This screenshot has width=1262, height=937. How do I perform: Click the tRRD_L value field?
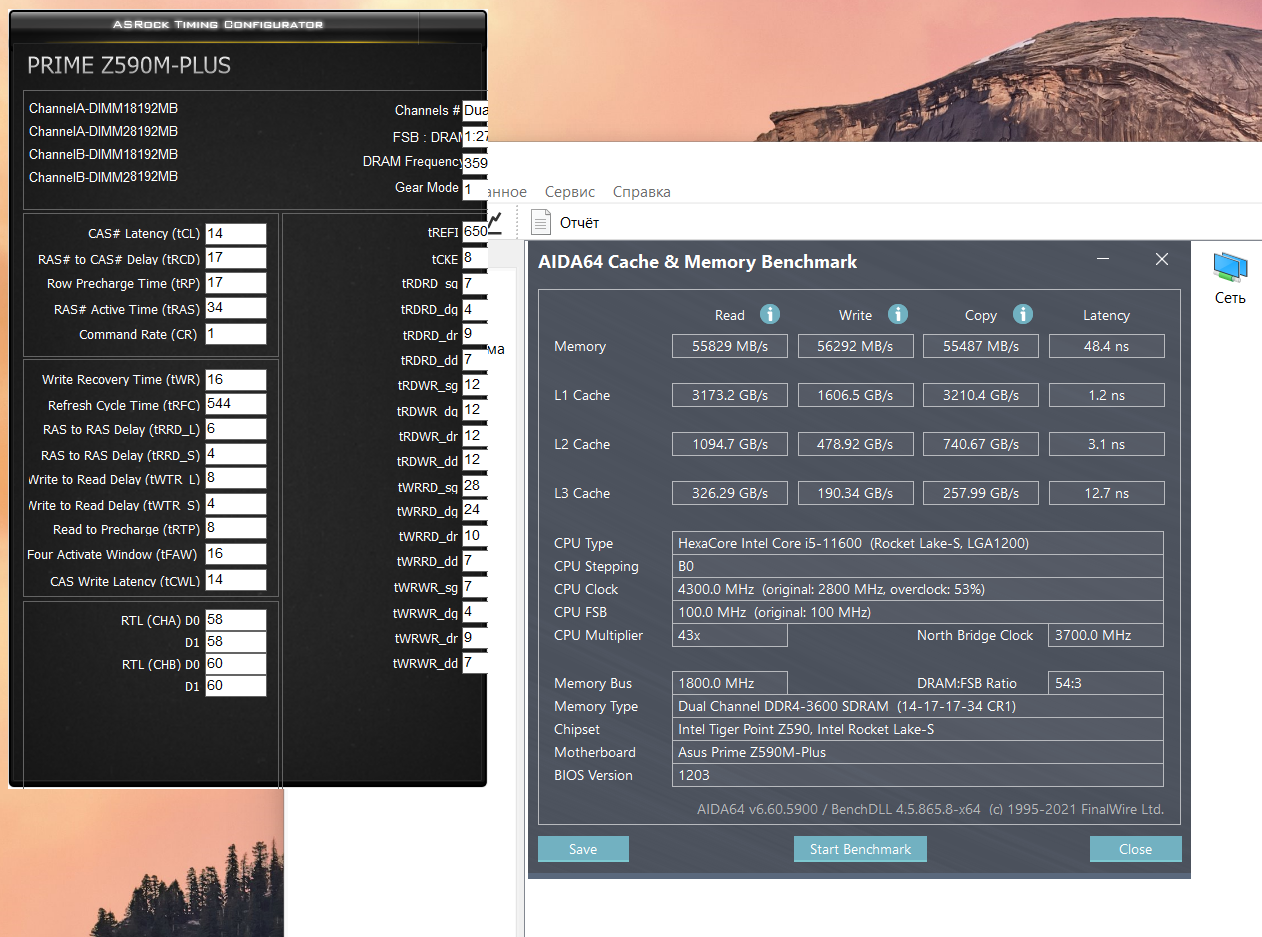236,429
